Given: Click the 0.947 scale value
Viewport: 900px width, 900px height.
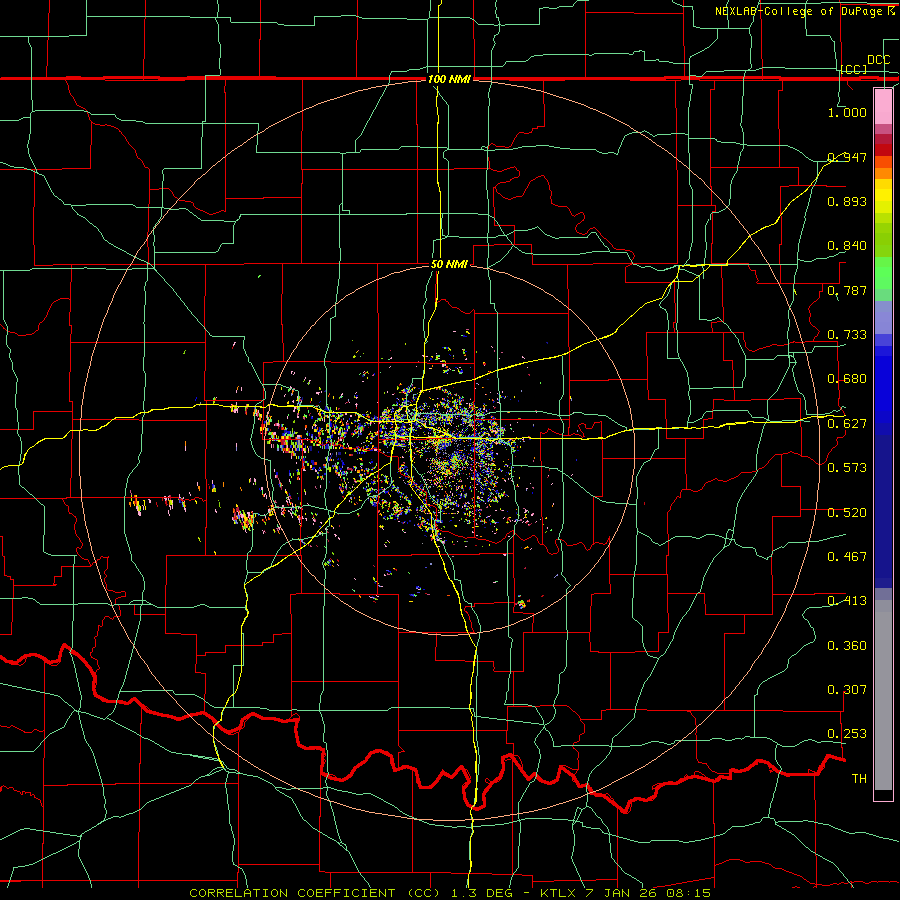Looking at the screenshot, I should (x=847, y=157).
